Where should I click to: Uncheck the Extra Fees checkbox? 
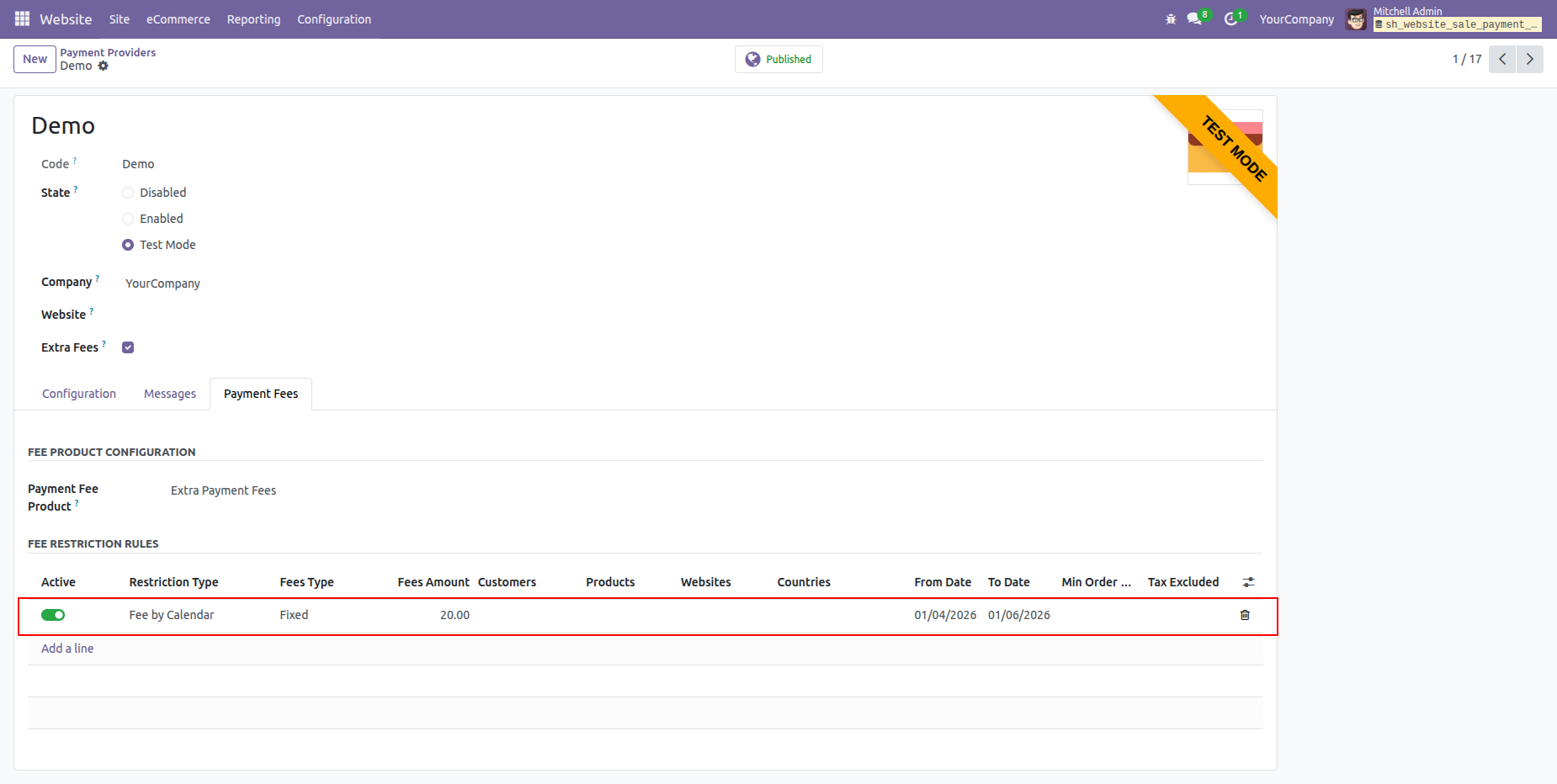pos(128,347)
